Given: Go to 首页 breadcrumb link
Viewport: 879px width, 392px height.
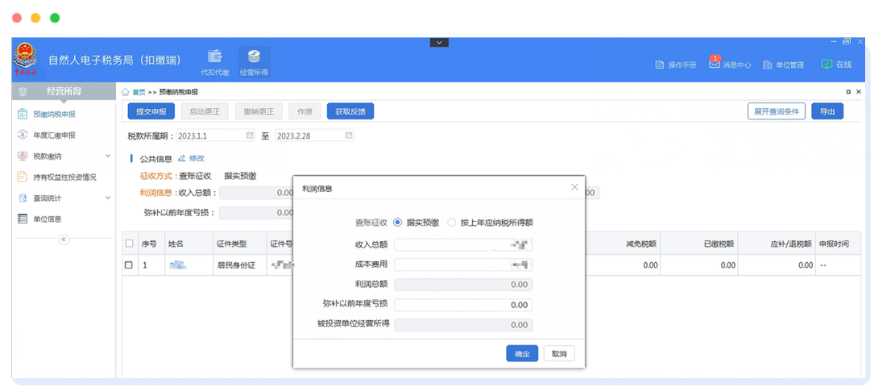Looking at the screenshot, I should click(x=138, y=92).
